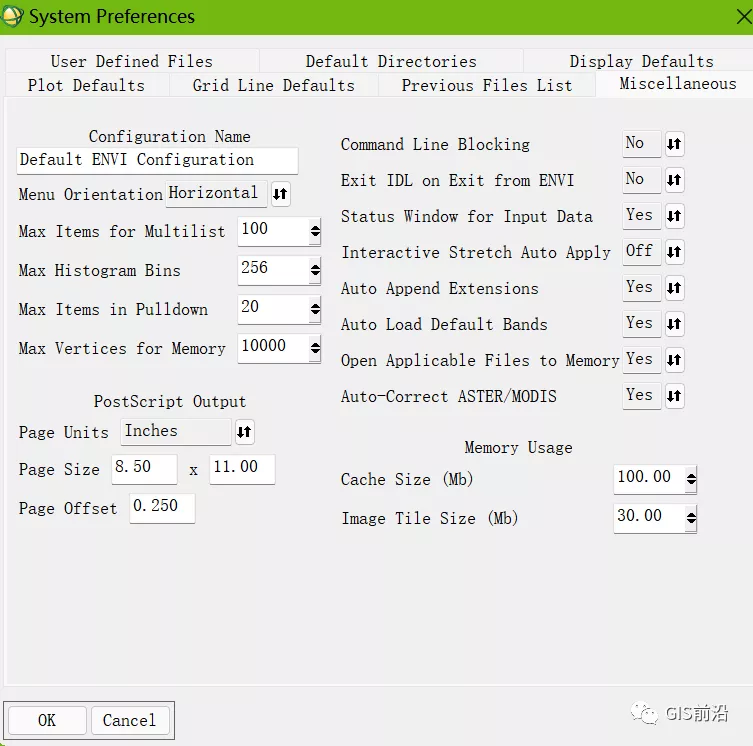Switch Page Units with arrow button
The width and height of the screenshot is (753, 746).
pos(244,432)
